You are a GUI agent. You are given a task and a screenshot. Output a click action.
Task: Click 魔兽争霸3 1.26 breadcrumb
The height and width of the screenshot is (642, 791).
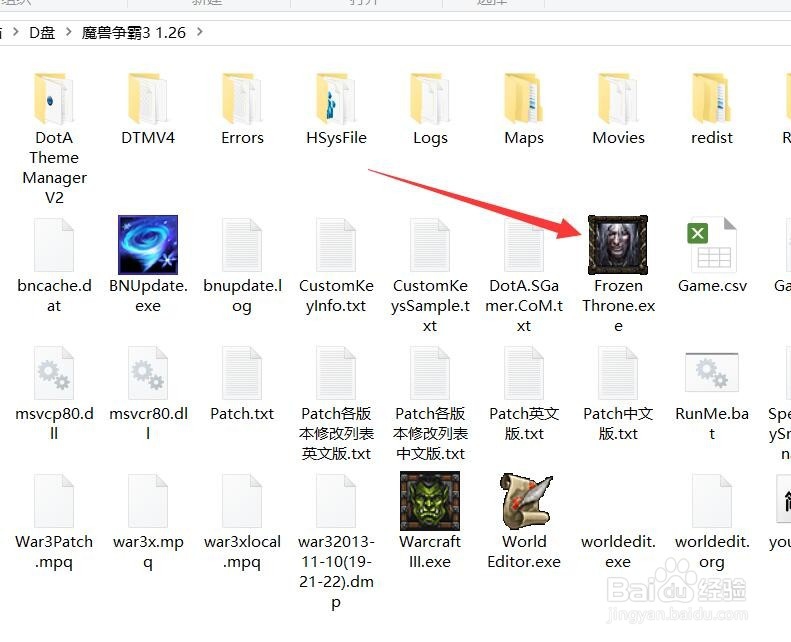coord(134,33)
